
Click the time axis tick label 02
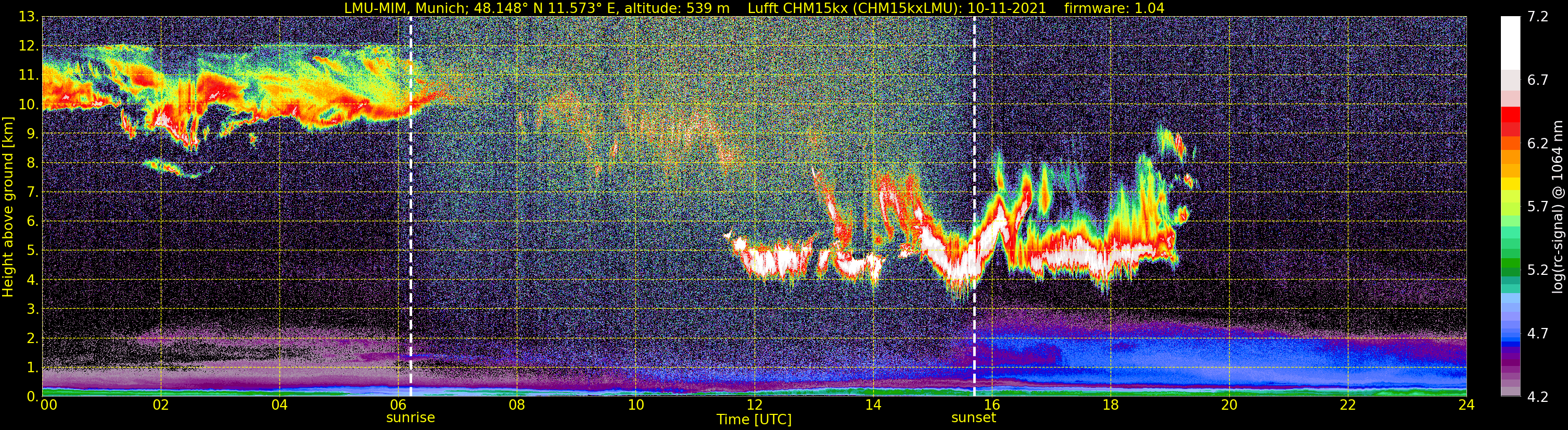[x=161, y=405]
